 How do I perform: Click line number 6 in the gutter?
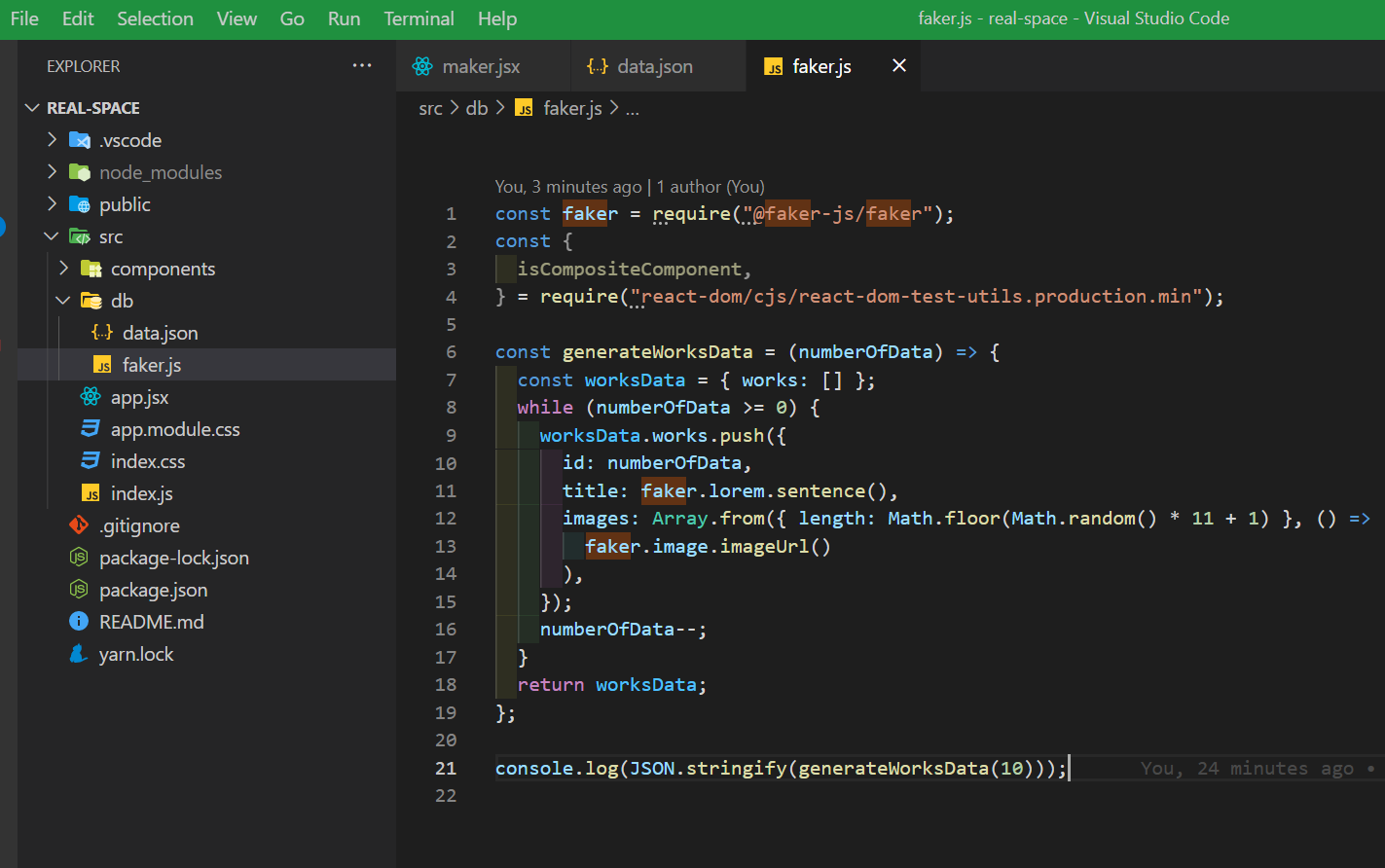[x=451, y=352]
